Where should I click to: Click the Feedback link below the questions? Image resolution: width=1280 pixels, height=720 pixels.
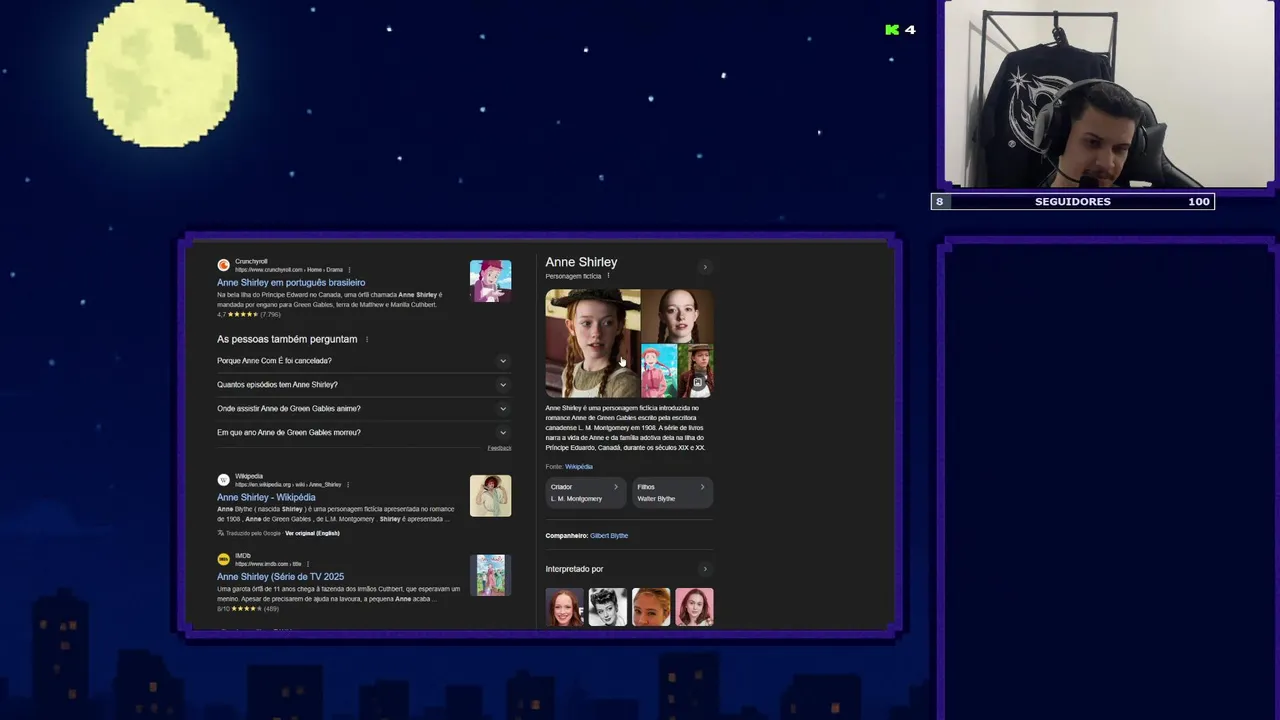[499, 448]
